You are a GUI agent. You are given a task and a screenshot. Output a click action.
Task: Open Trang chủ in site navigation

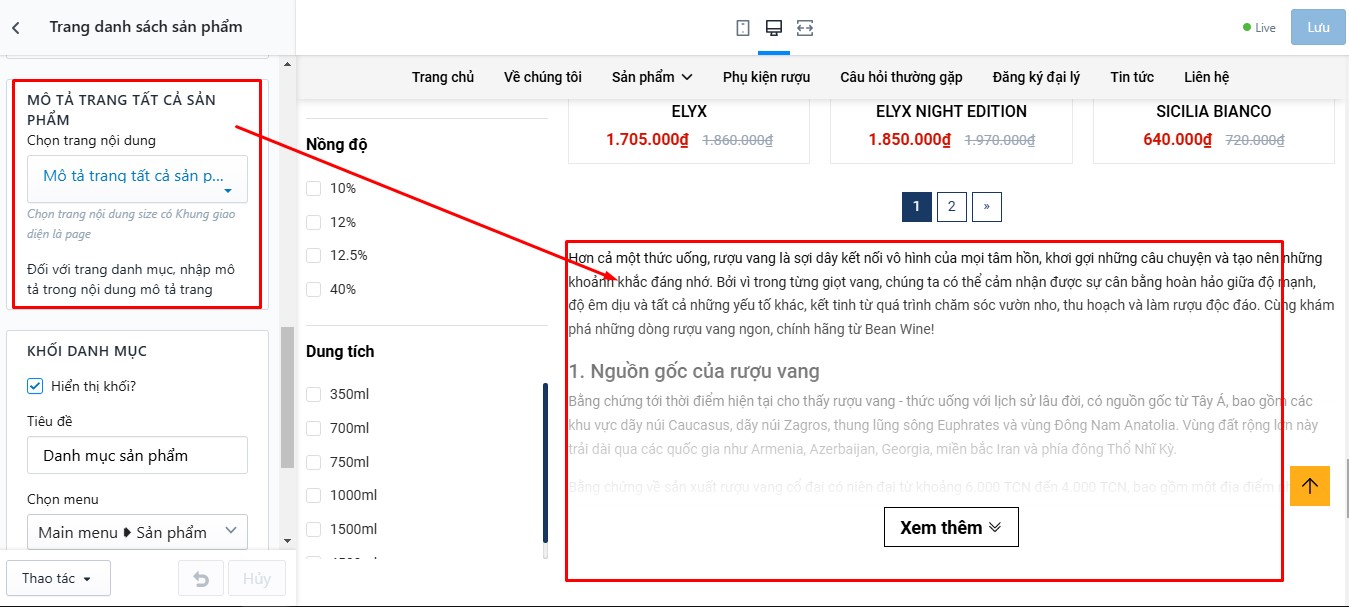point(443,77)
